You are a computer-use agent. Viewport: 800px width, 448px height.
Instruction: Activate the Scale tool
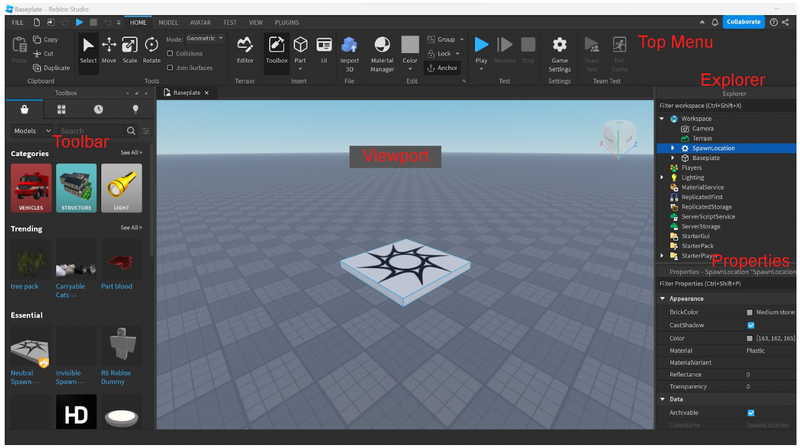(130, 47)
